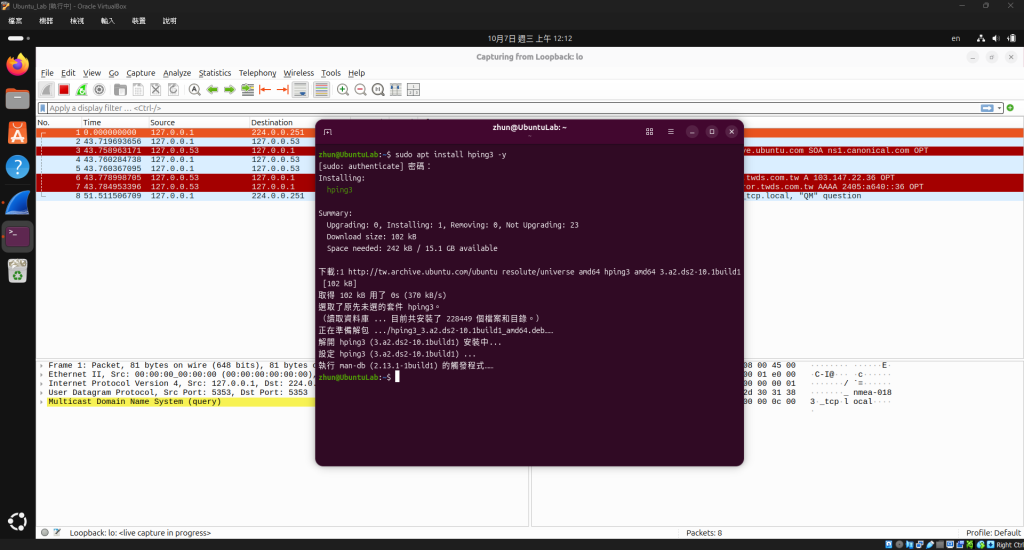
Task: Toggle auto-scroll during live capture
Action: point(300,89)
